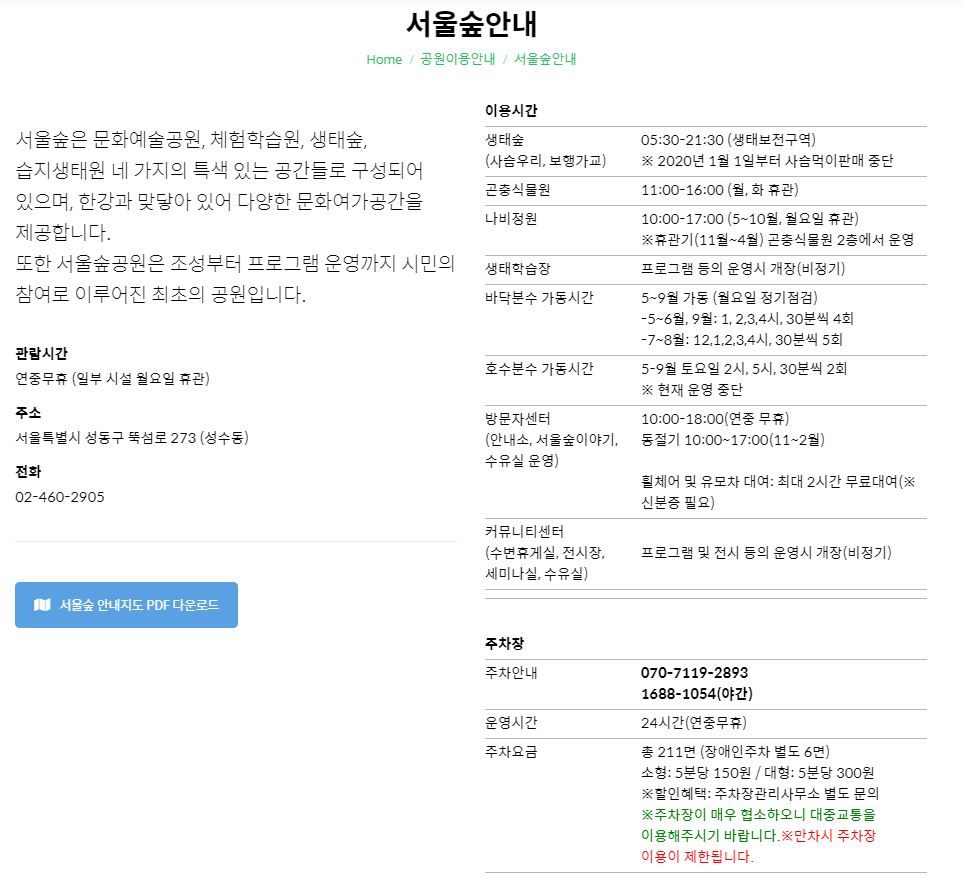
Task: Click the 할인혜택 주차장관리사무소 별도 문의 line
Action: pos(760,793)
